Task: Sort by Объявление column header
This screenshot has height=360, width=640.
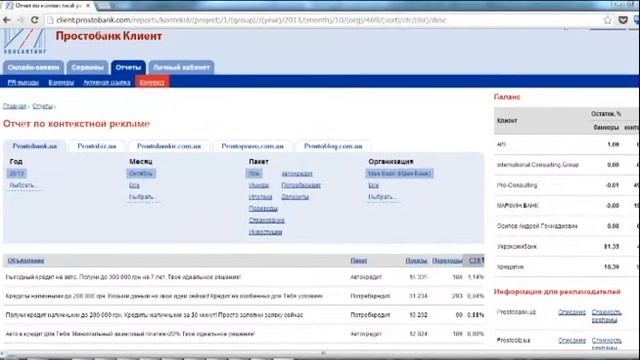Action: (26, 260)
